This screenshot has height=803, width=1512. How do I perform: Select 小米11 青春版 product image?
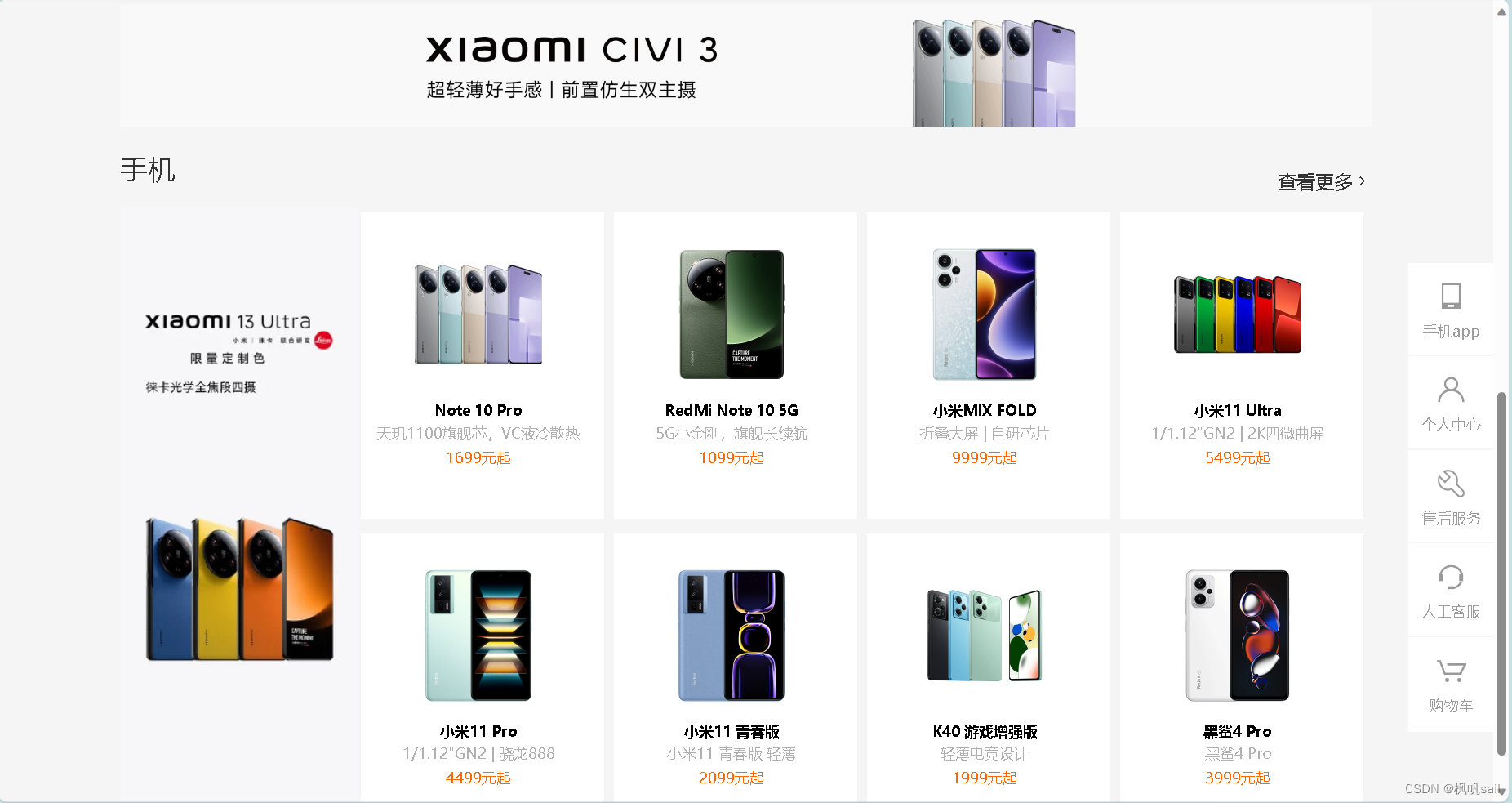[x=732, y=635]
